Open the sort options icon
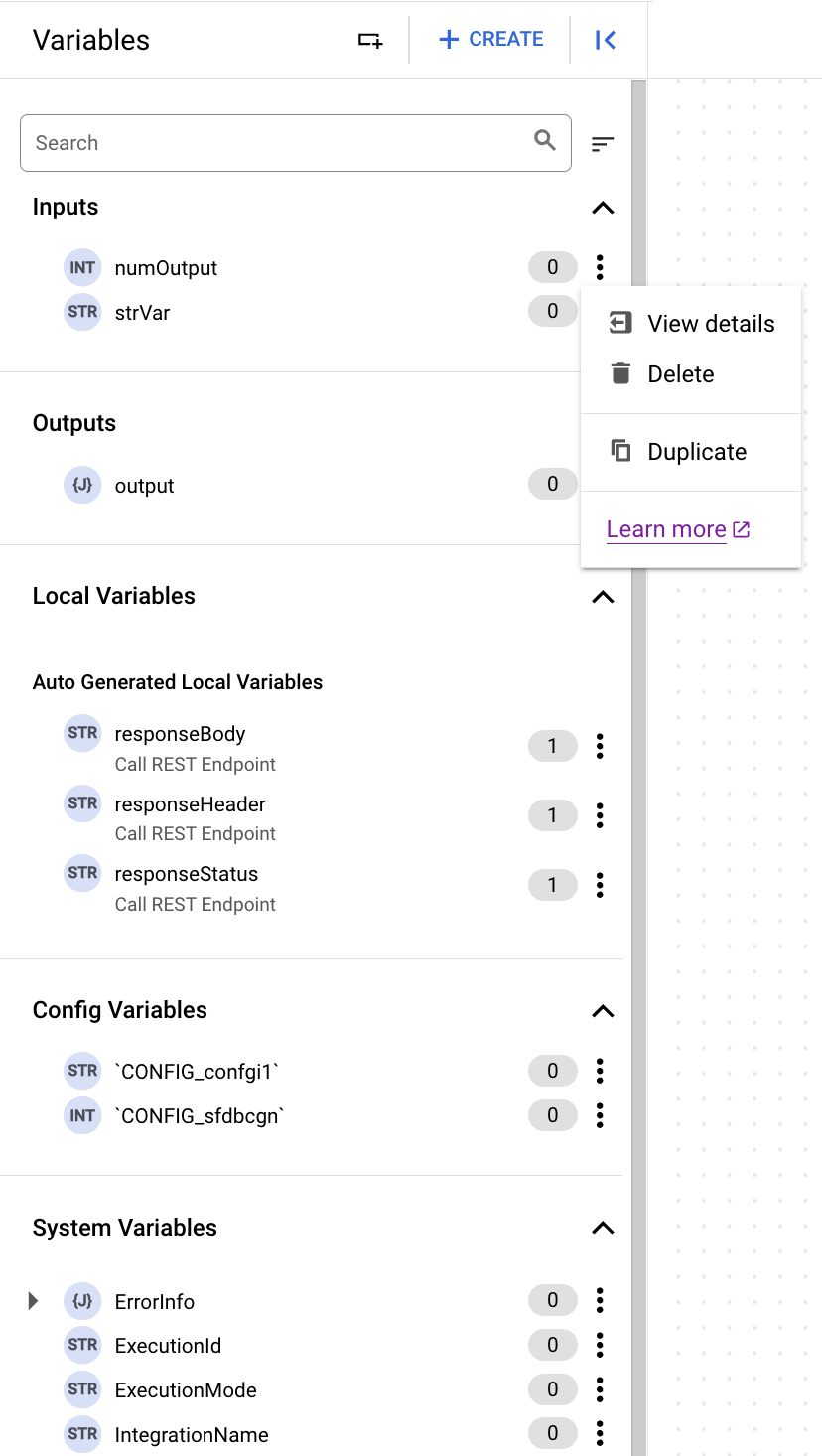The image size is (822, 1456). tap(602, 143)
